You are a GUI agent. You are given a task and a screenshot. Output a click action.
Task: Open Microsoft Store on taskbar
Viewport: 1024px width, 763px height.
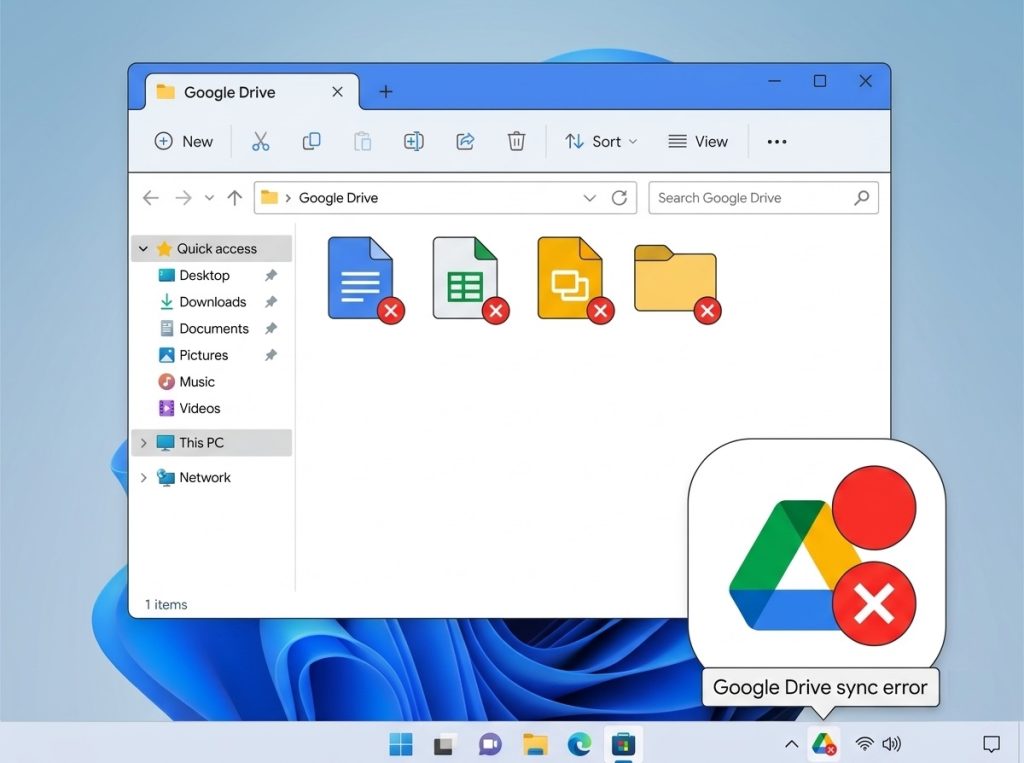pos(624,744)
